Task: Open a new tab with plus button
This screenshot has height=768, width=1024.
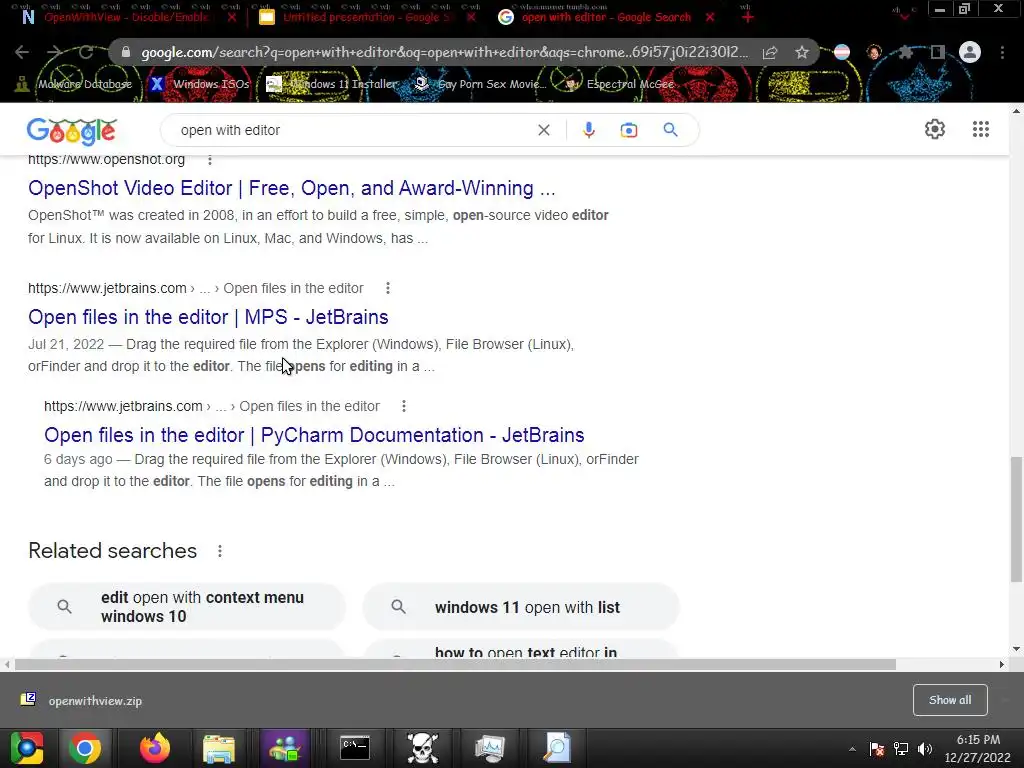Action: click(748, 17)
